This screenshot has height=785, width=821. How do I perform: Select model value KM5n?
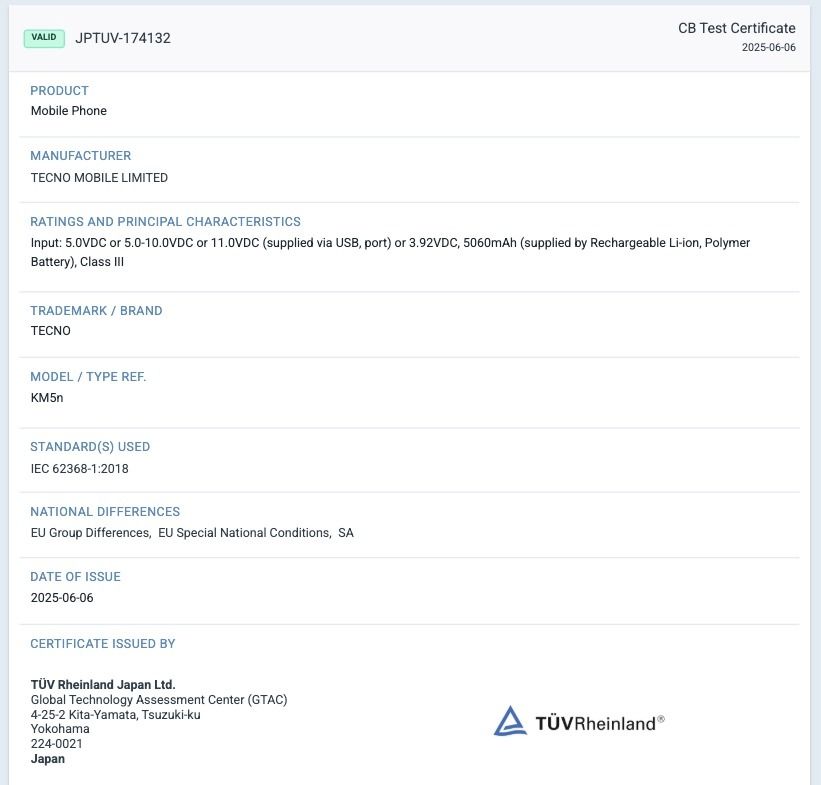[x=47, y=398]
